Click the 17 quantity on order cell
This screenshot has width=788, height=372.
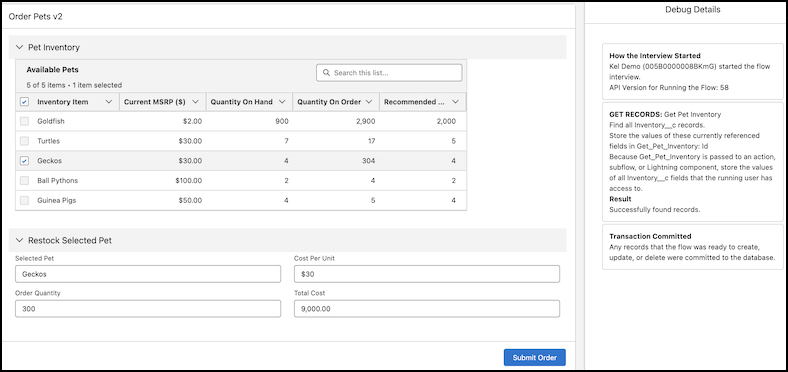(371, 141)
